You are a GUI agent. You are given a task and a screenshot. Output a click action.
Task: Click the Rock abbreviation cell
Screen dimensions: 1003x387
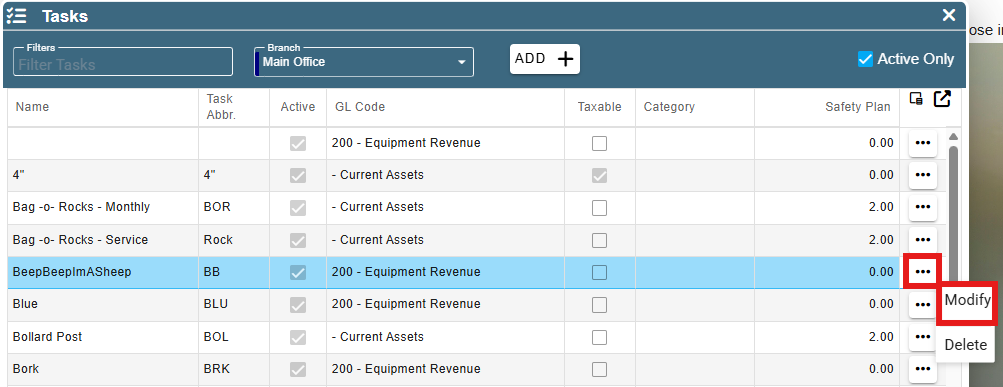pos(234,240)
